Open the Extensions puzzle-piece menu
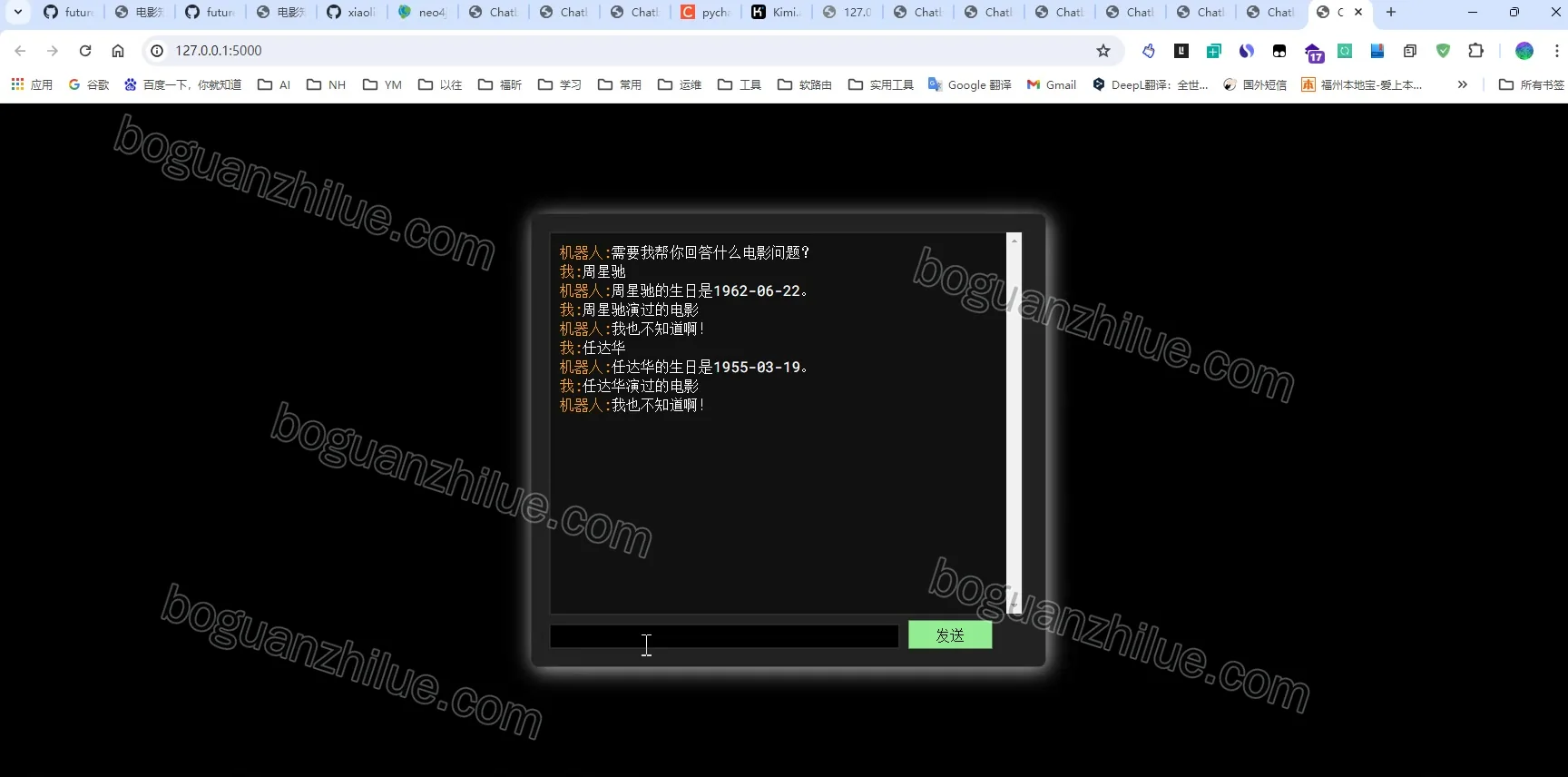The height and width of the screenshot is (777, 1568). click(x=1476, y=51)
